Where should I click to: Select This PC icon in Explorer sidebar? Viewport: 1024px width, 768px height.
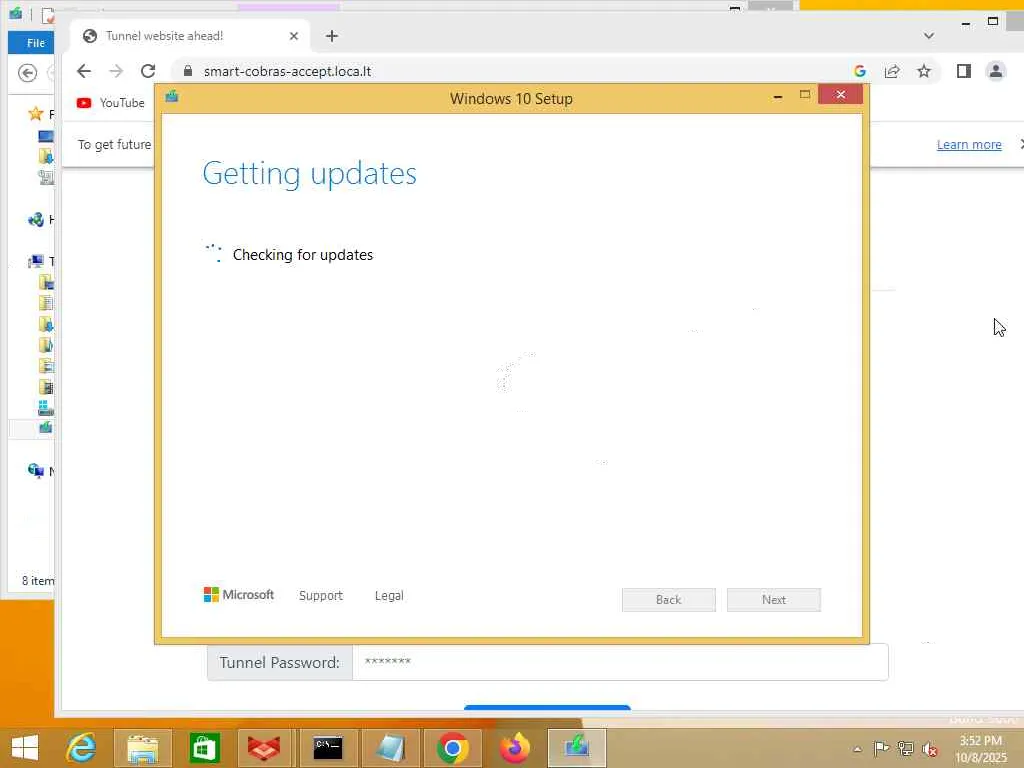point(36,261)
